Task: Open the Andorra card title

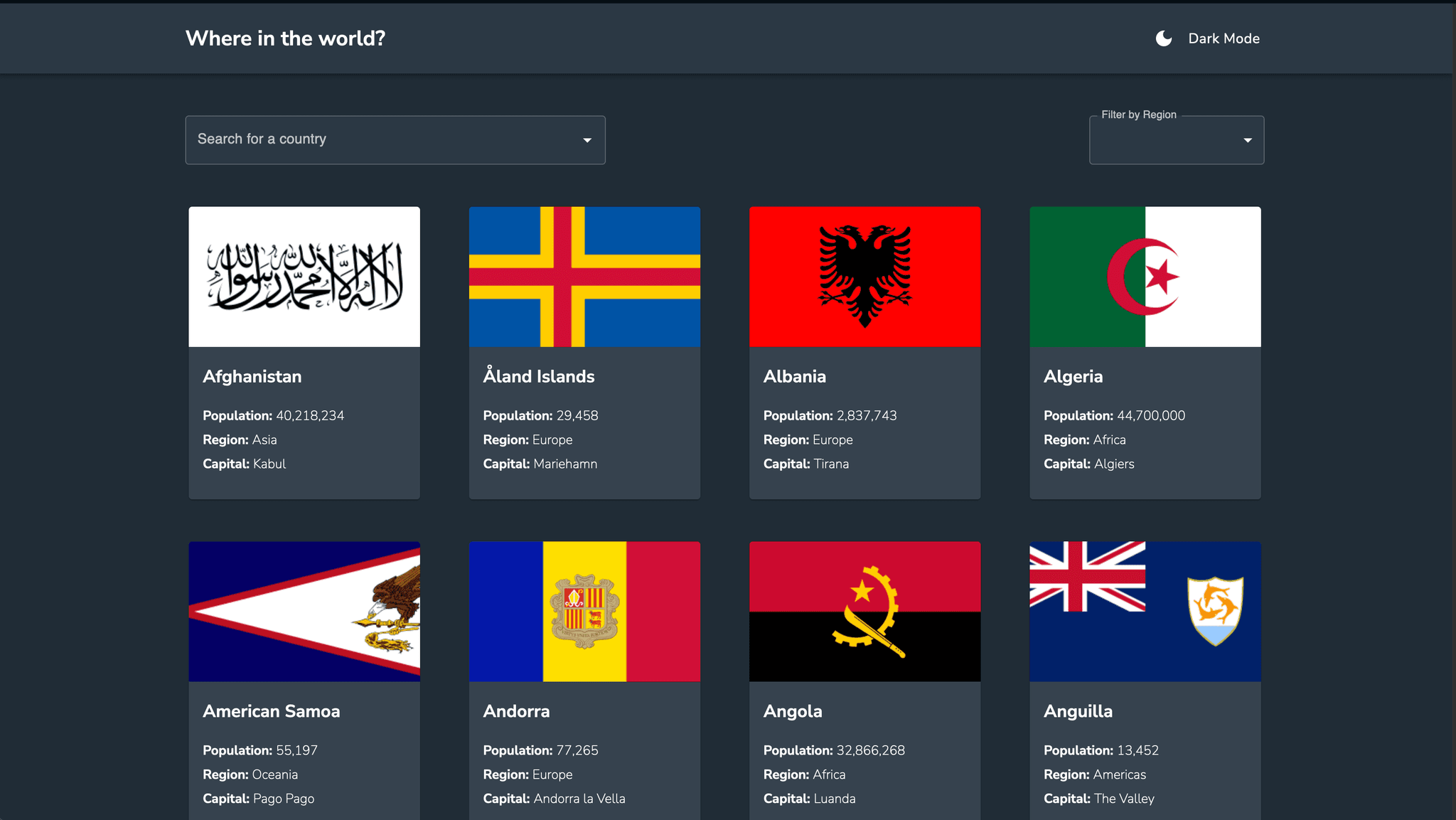Action: (x=516, y=711)
